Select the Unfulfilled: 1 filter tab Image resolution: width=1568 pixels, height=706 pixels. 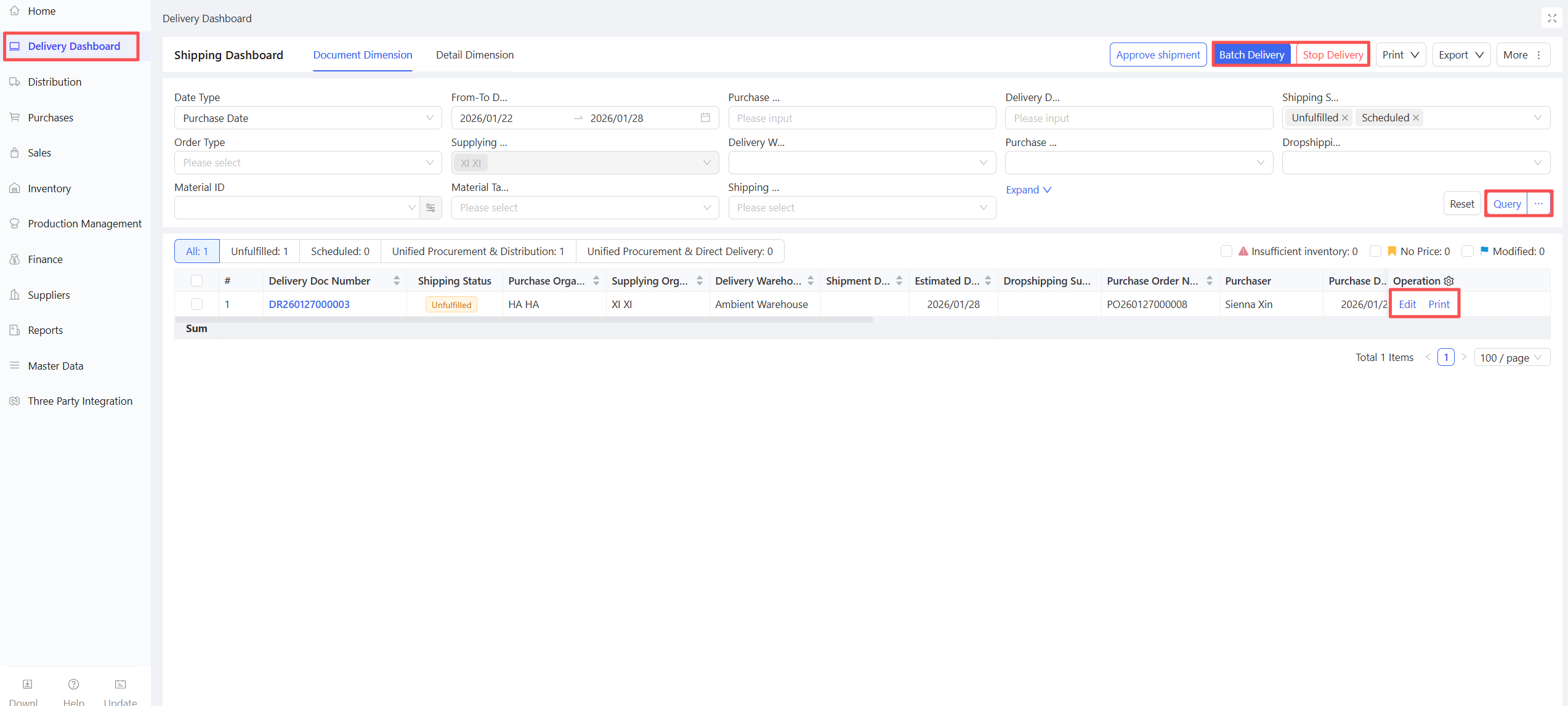coord(259,251)
